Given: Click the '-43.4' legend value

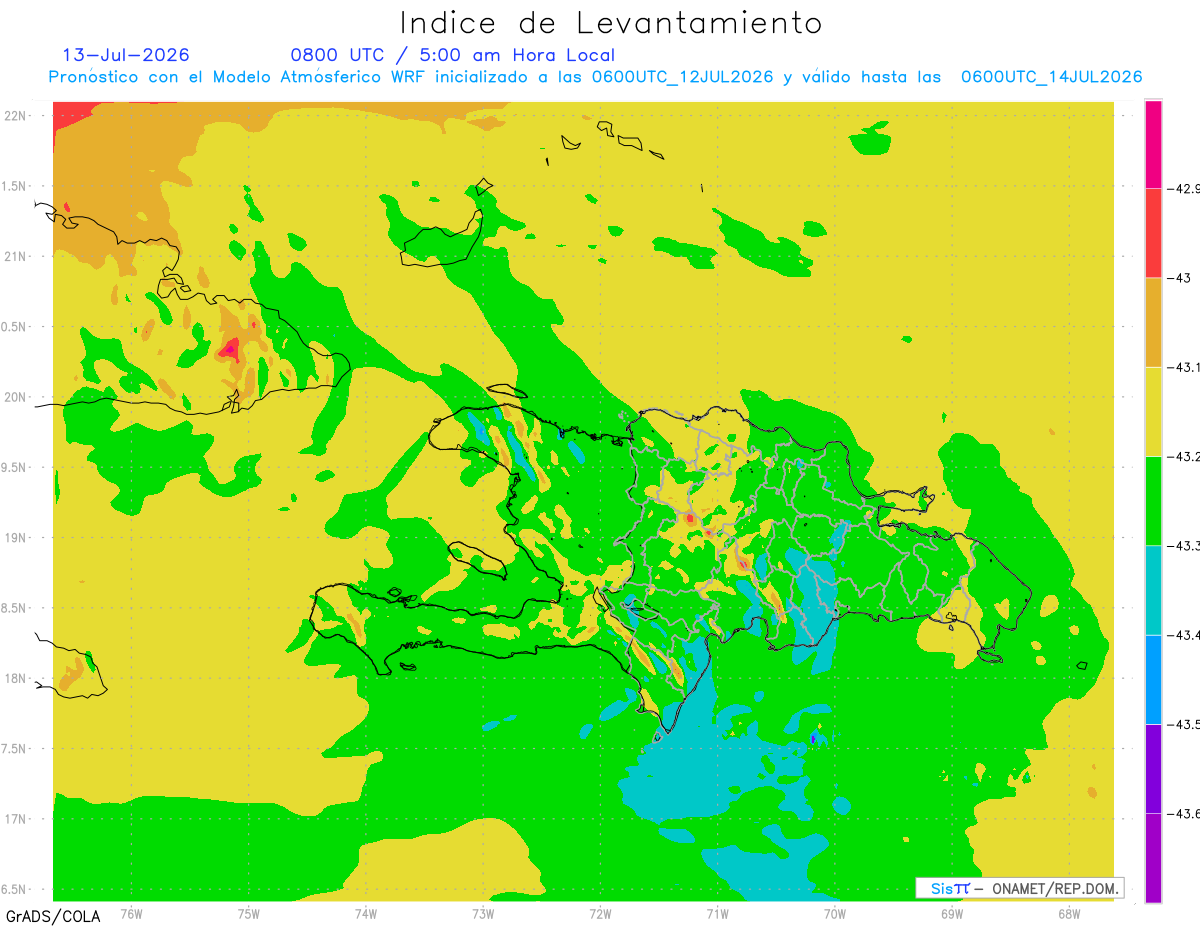Looking at the screenshot, I should coord(1185,635).
